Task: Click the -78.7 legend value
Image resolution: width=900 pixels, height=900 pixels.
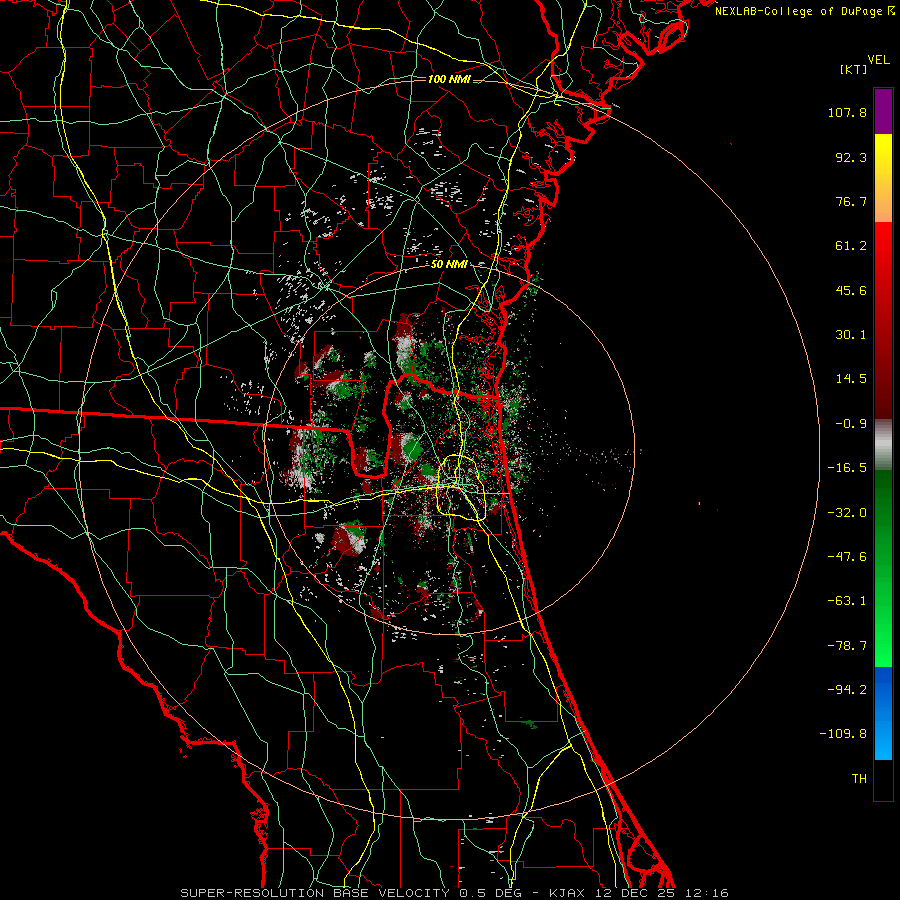Action: click(x=847, y=646)
